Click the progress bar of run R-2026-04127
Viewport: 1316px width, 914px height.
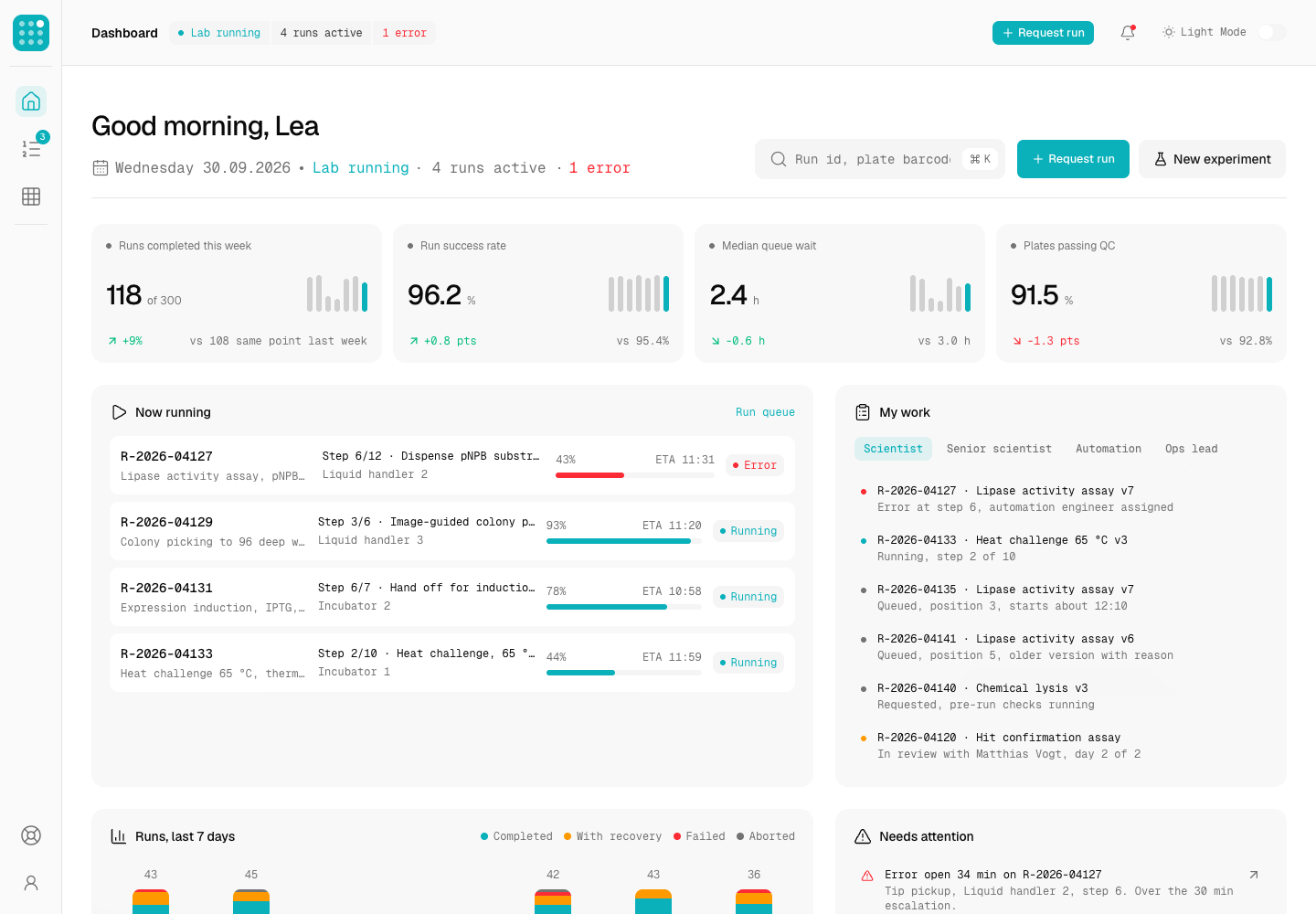635,475
